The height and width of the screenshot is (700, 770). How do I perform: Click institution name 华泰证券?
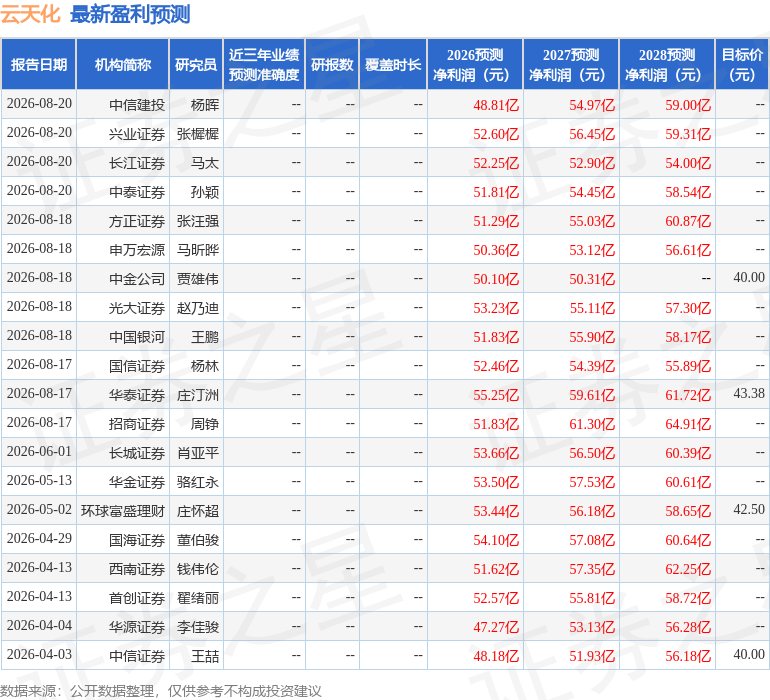(137, 394)
